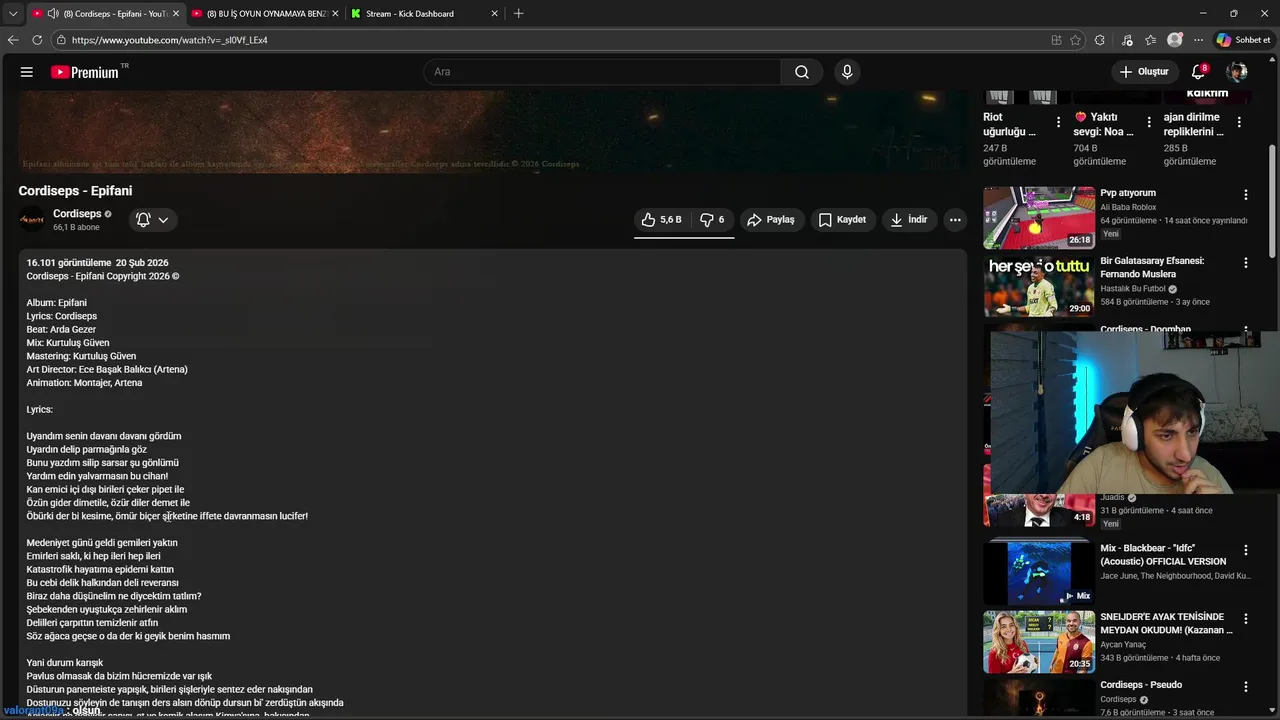Screen dimensions: 1280x720
Task: Open options for SNEIJDER'E AYAK TENİSİNDE video
Action: pyautogui.click(x=1246, y=619)
